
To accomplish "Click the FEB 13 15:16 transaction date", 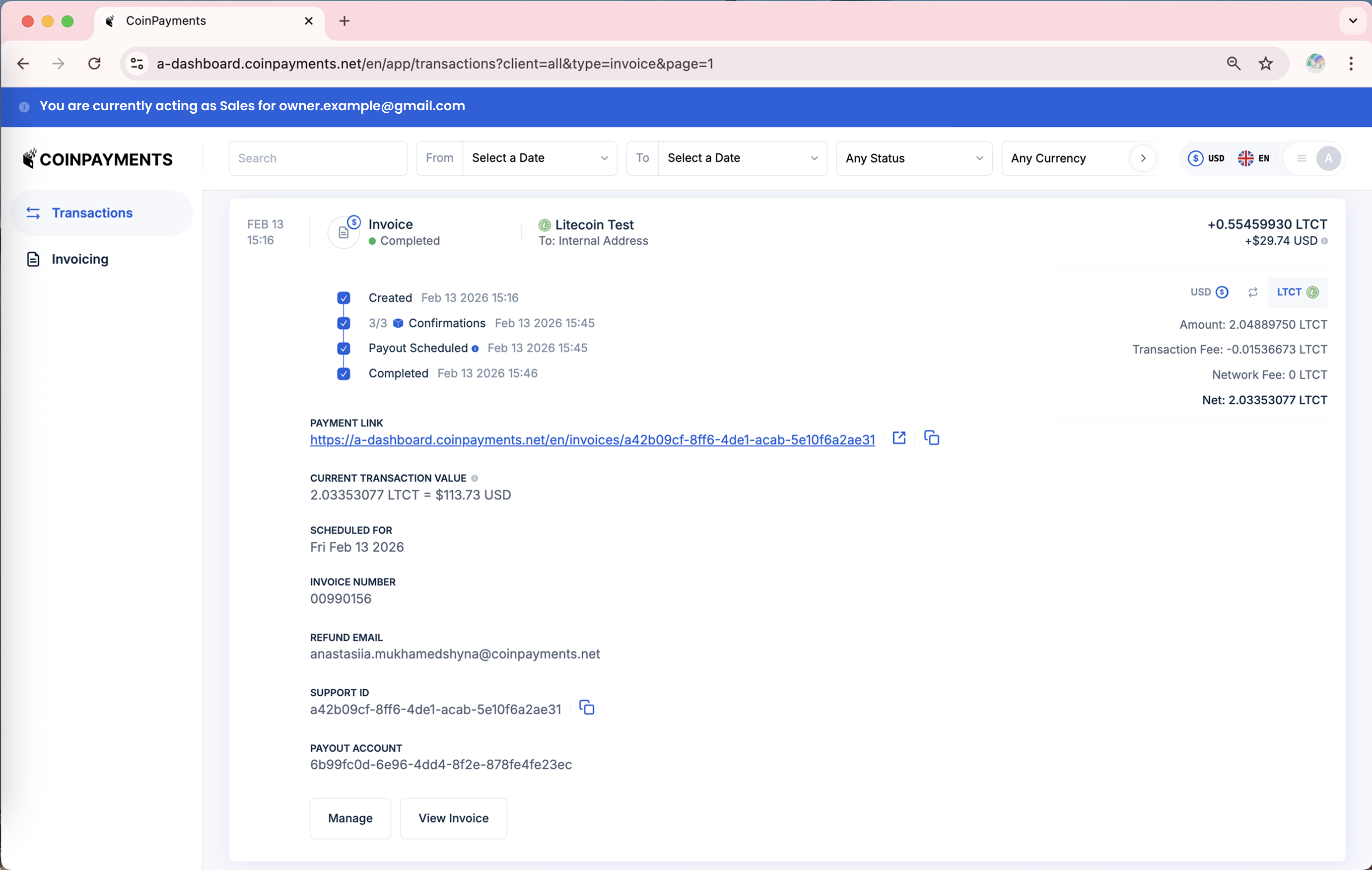I will pos(265,232).
